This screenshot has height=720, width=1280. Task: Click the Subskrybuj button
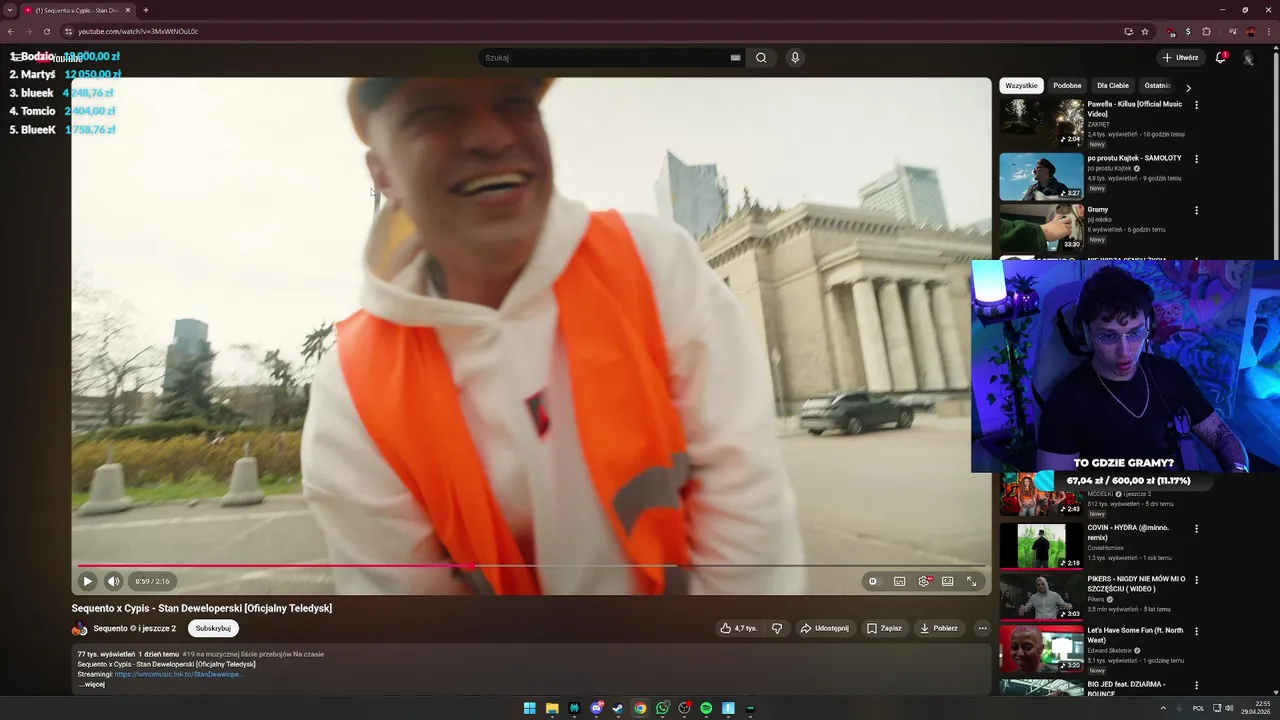click(x=213, y=628)
